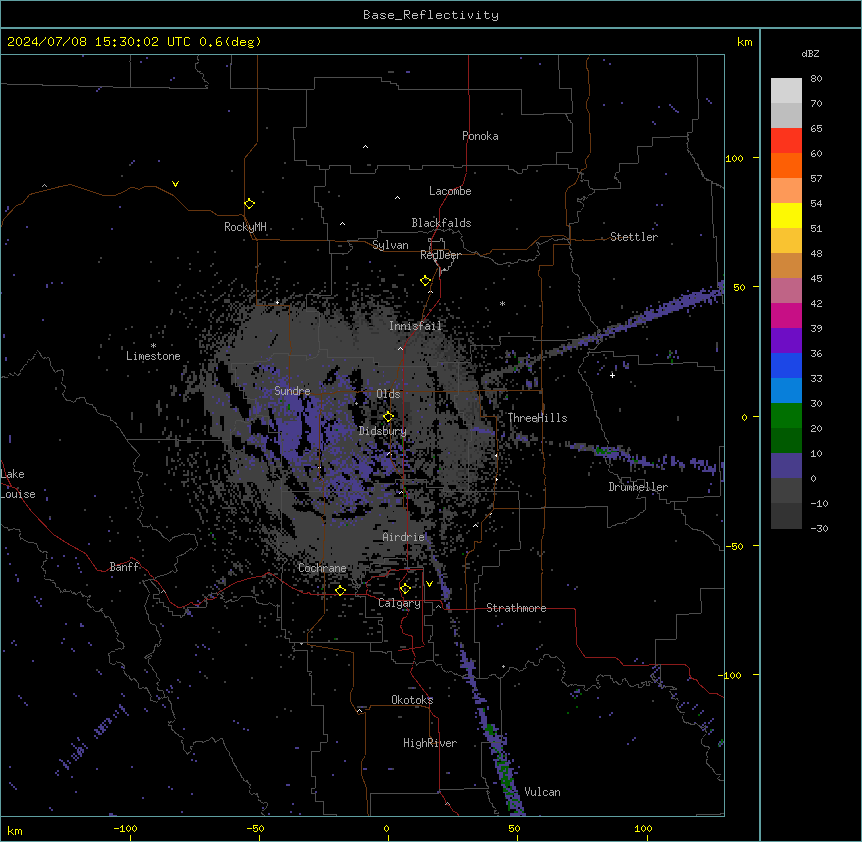The width and height of the screenshot is (862, 842).
Task: Click the Sundre label
Action: (x=292, y=391)
